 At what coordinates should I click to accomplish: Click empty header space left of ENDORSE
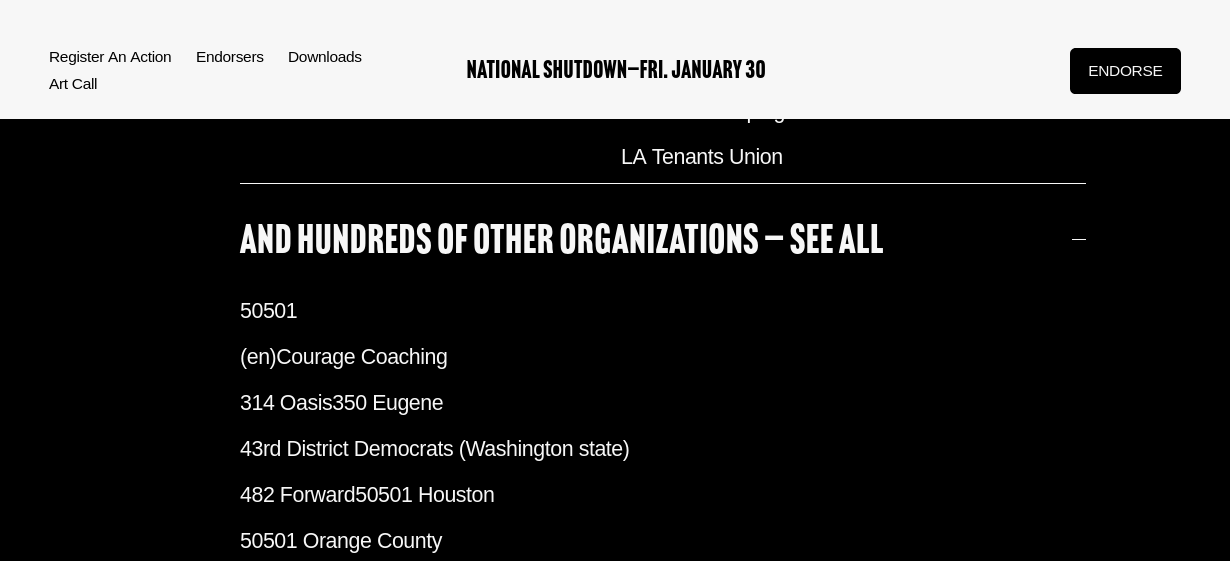tap(920, 71)
